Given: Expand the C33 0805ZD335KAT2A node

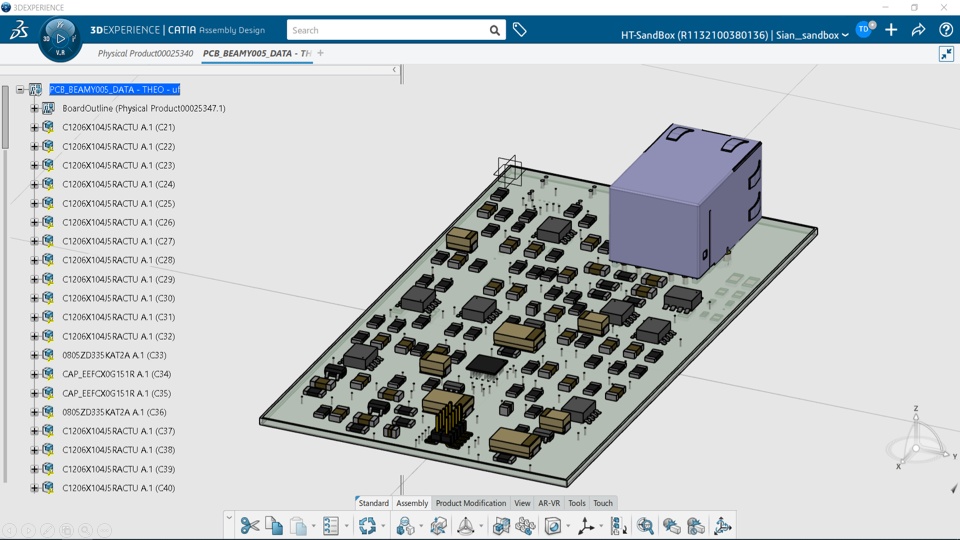Looking at the screenshot, I should click(x=34, y=355).
